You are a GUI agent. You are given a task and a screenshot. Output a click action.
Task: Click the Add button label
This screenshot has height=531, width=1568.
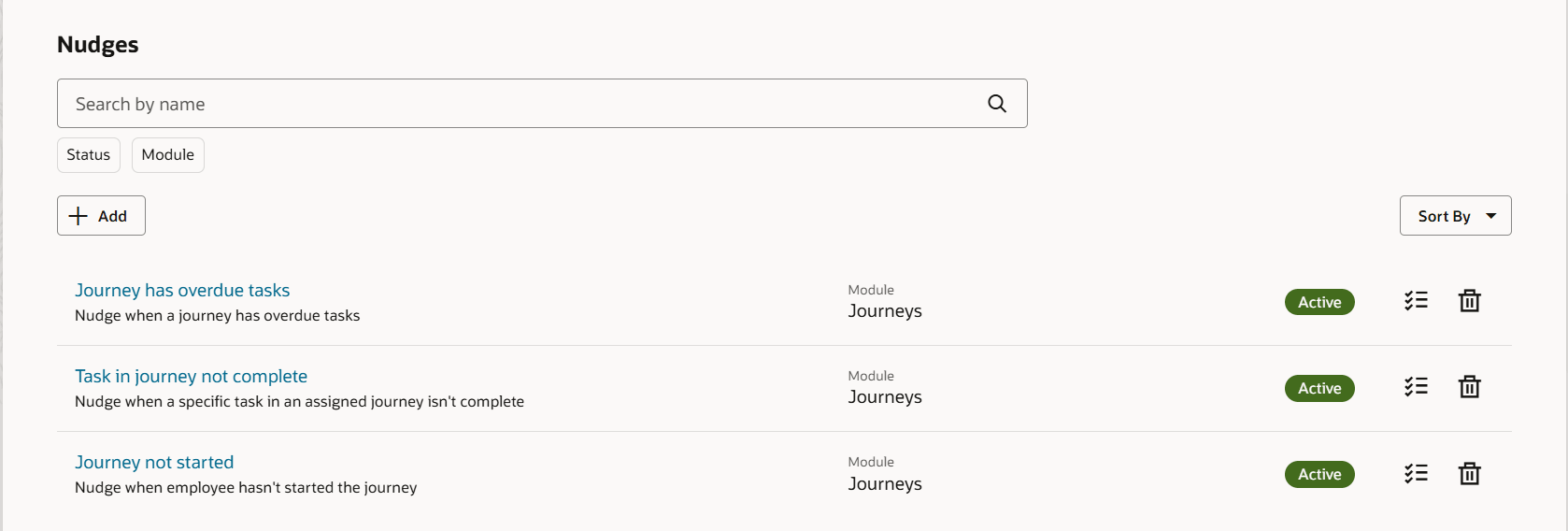[x=112, y=216]
